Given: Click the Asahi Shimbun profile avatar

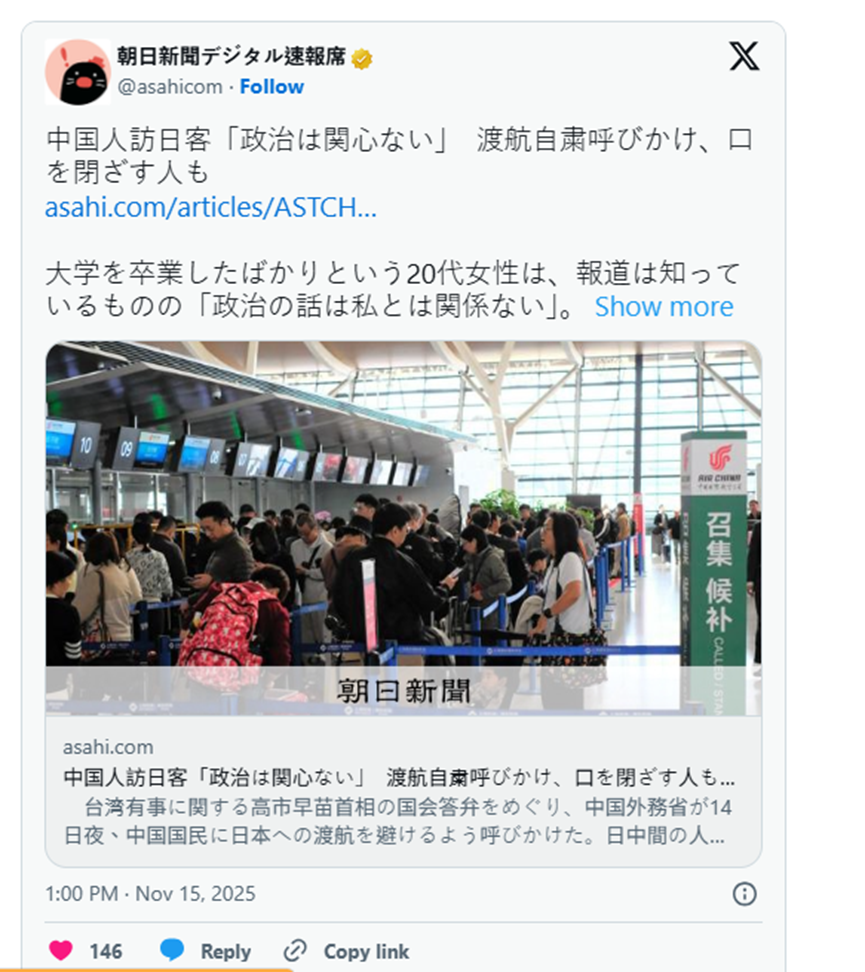Looking at the screenshot, I should click(78, 72).
